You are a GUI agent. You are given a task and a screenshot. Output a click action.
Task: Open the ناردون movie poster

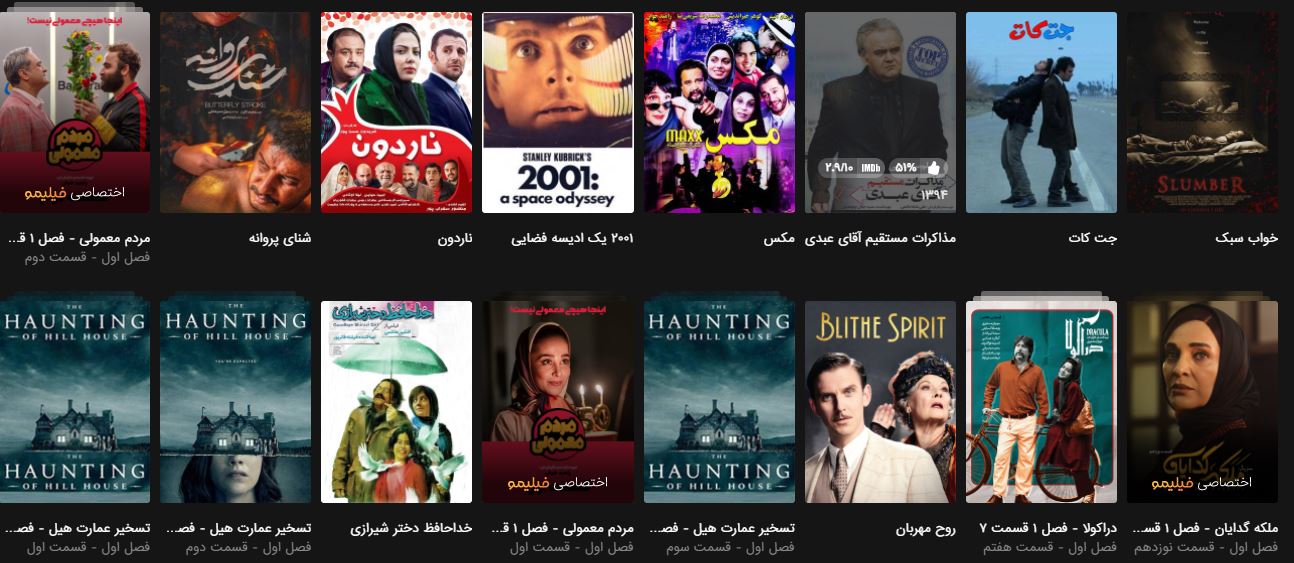[x=397, y=112]
